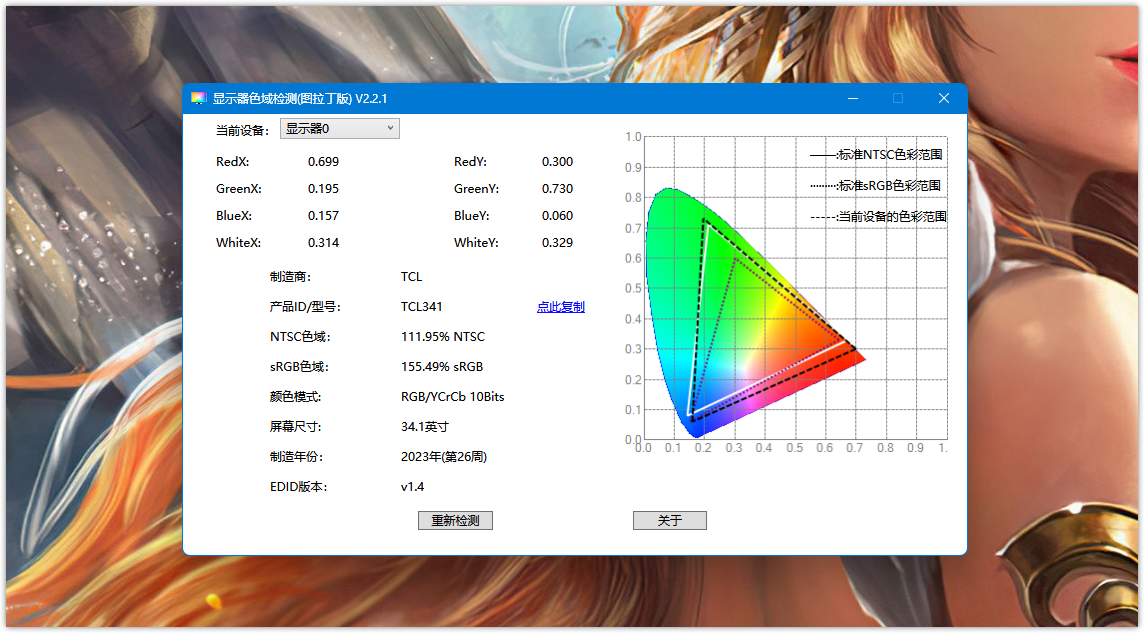1144x633 pixels.
Task: Click the app icon in the title bar
Action: pos(199,98)
